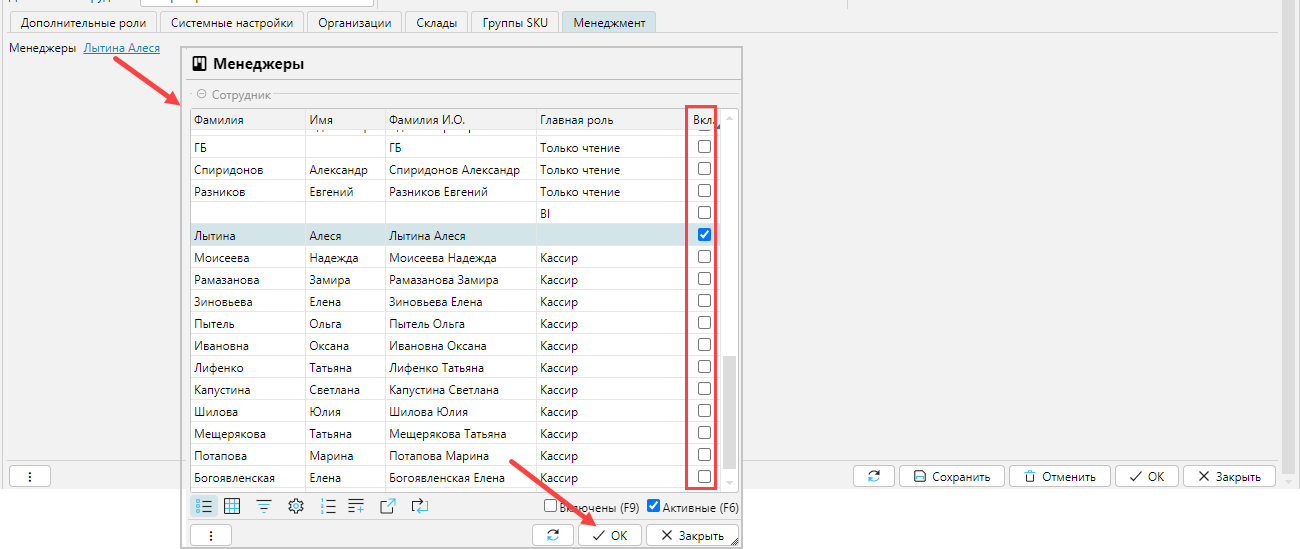Click the Лытина Алеся manager link
Screen dimensions: 1300x549
pyautogui.click(x=121, y=47)
